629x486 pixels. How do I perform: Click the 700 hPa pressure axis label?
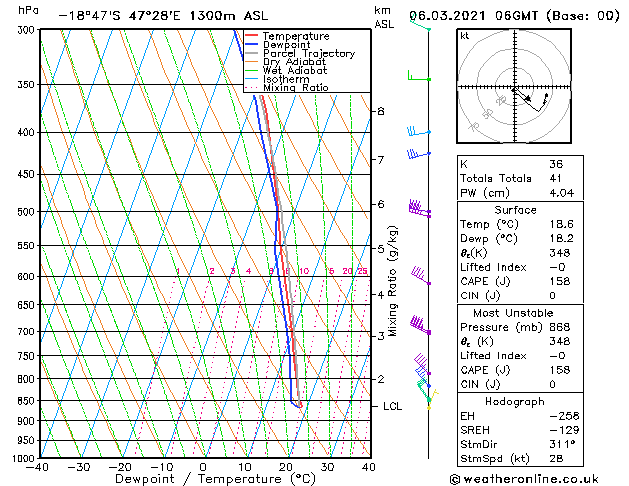[28, 332]
